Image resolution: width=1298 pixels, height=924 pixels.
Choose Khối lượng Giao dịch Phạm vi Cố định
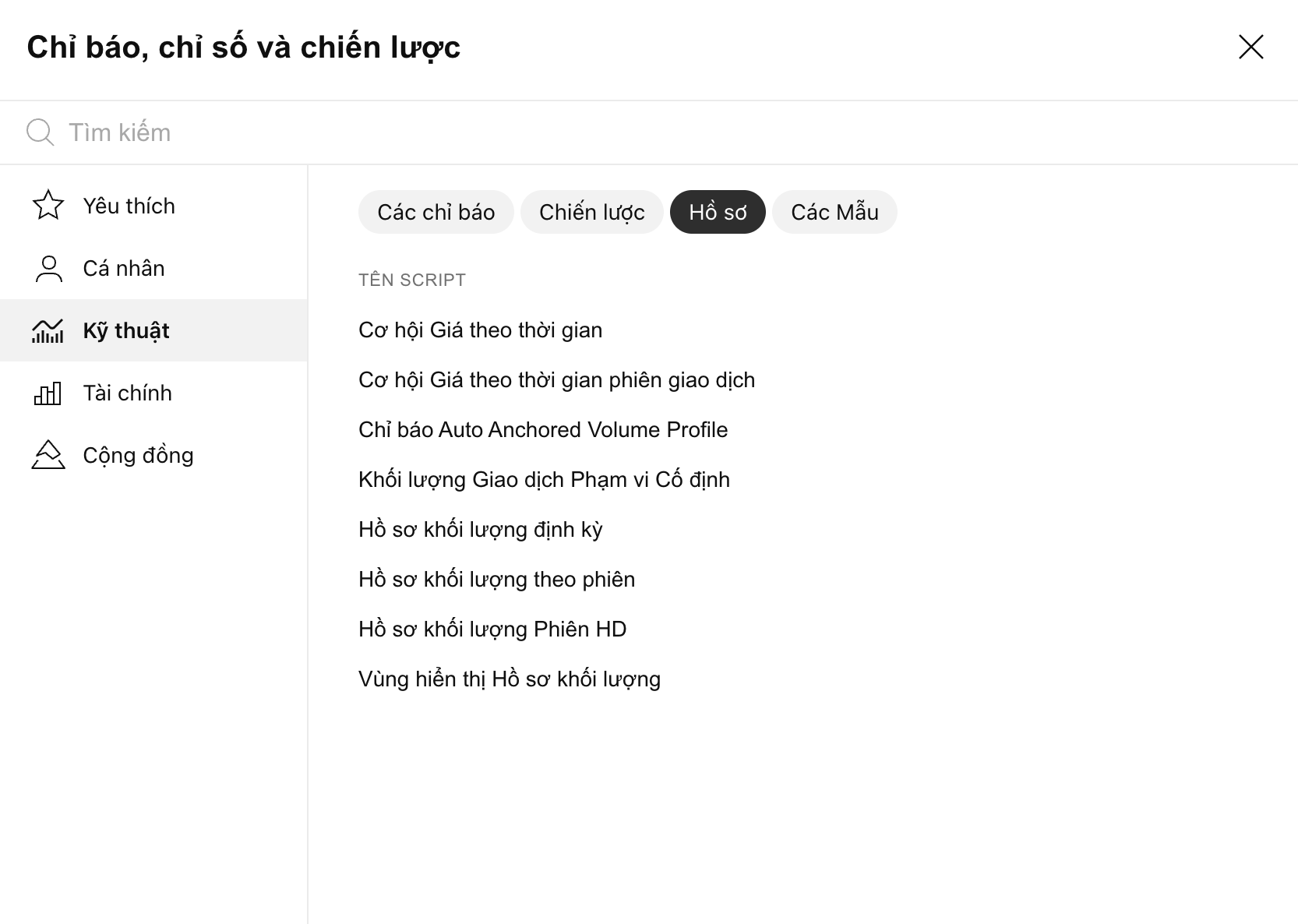pos(544,480)
